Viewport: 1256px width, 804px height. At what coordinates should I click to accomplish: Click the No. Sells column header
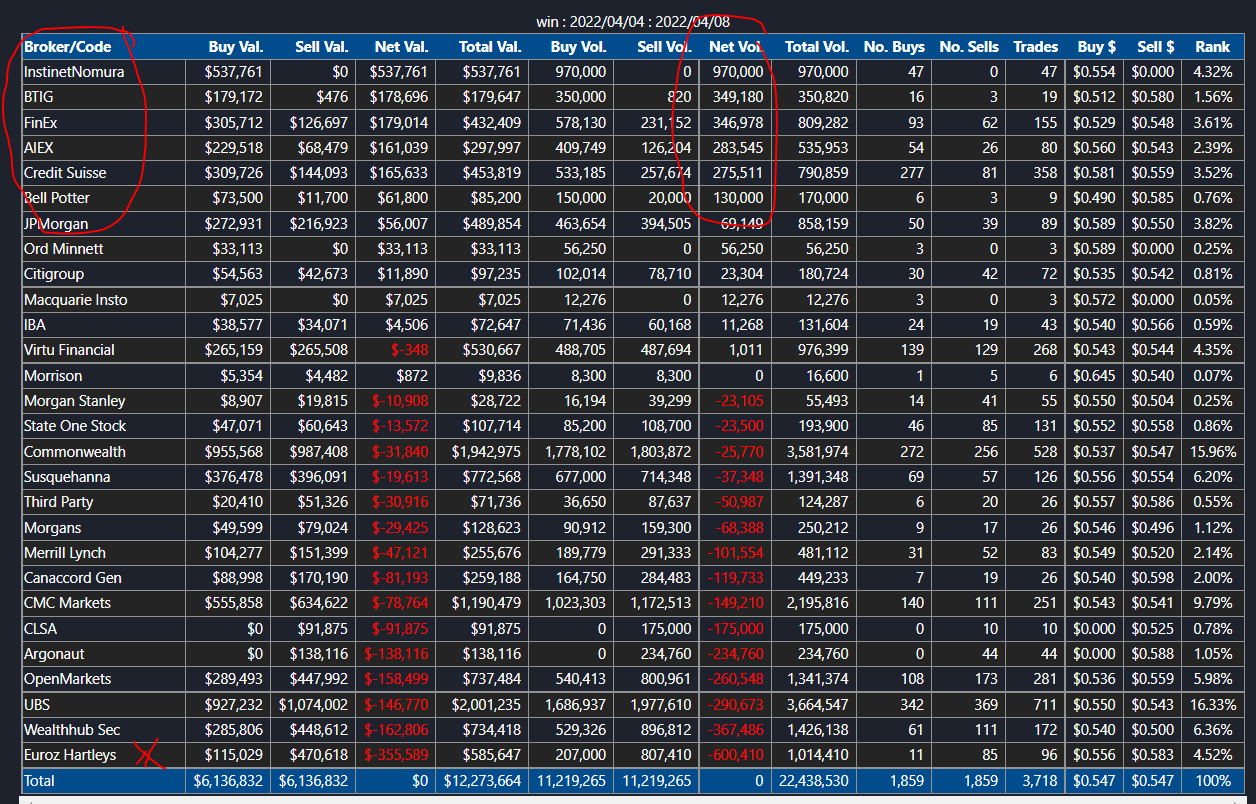(969, 46)
